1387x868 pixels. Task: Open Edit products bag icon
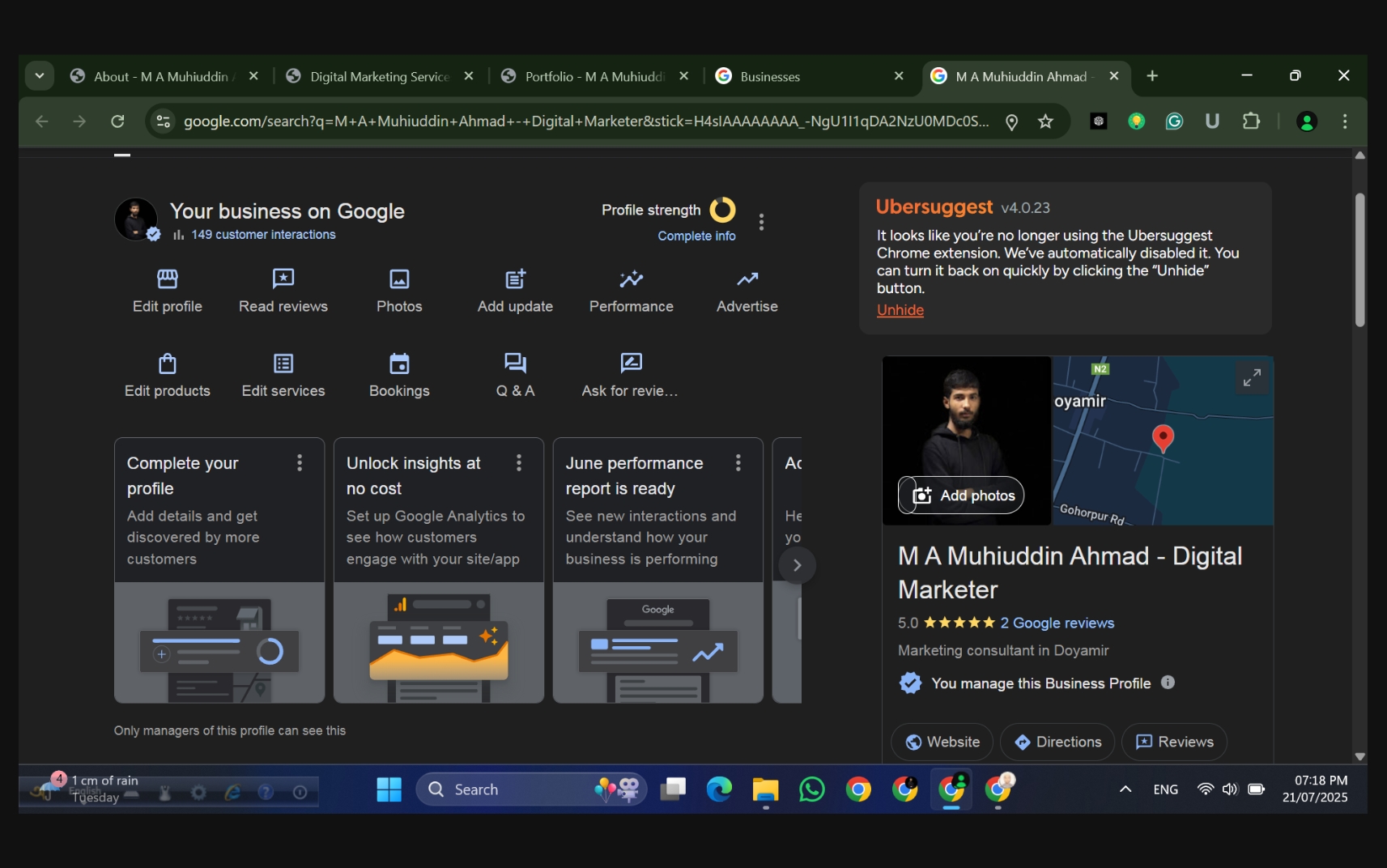168,364
